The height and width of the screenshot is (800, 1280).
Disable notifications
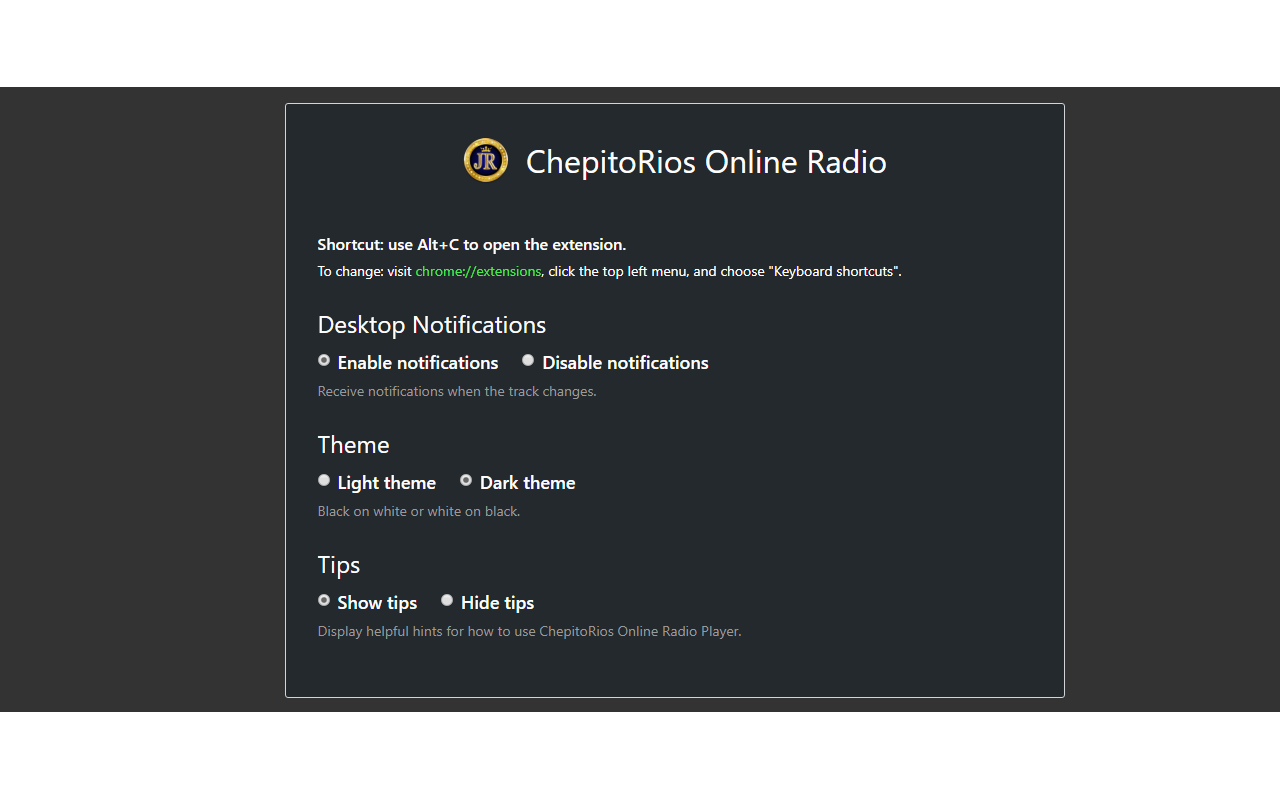pos(528,360)
